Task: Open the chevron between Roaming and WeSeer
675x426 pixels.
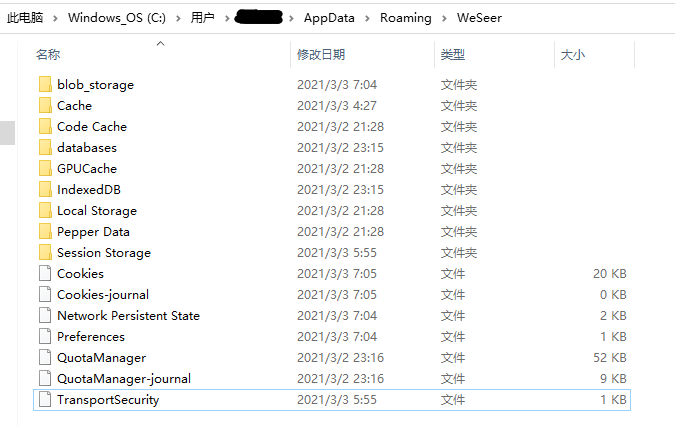Action: pos(444,18)
